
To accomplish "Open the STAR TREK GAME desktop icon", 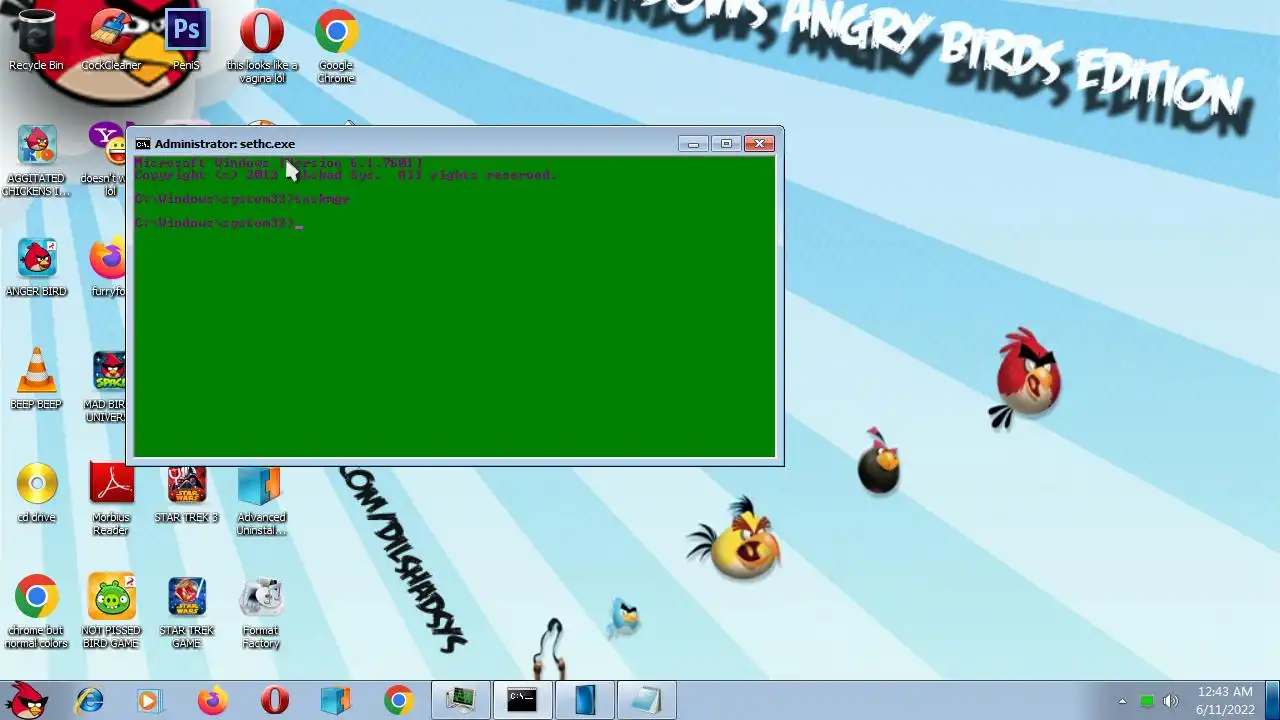I will [x=186, y=612].
